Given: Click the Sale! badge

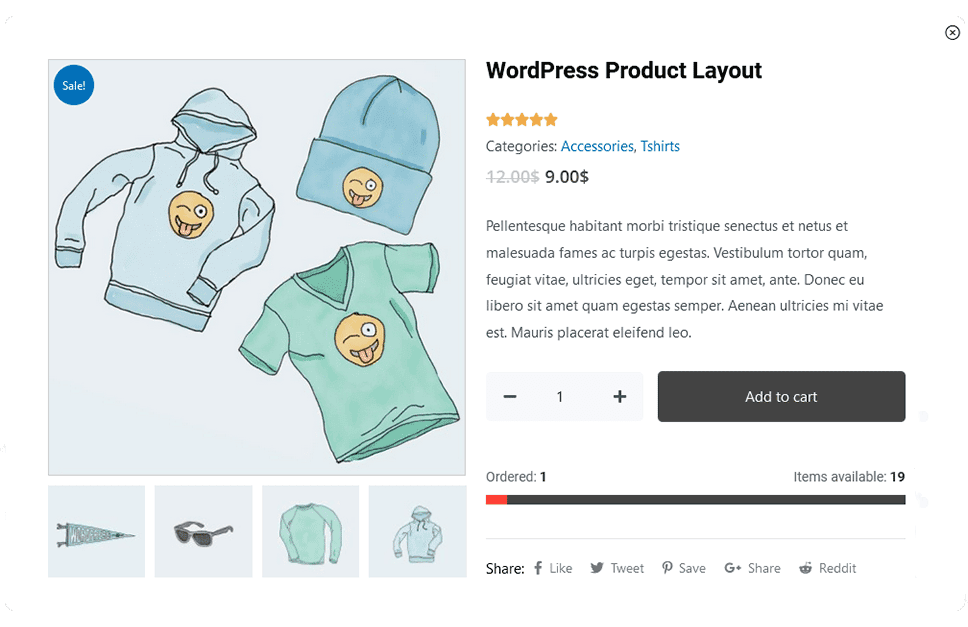Looking at the screenshot, I should (74, 86).
